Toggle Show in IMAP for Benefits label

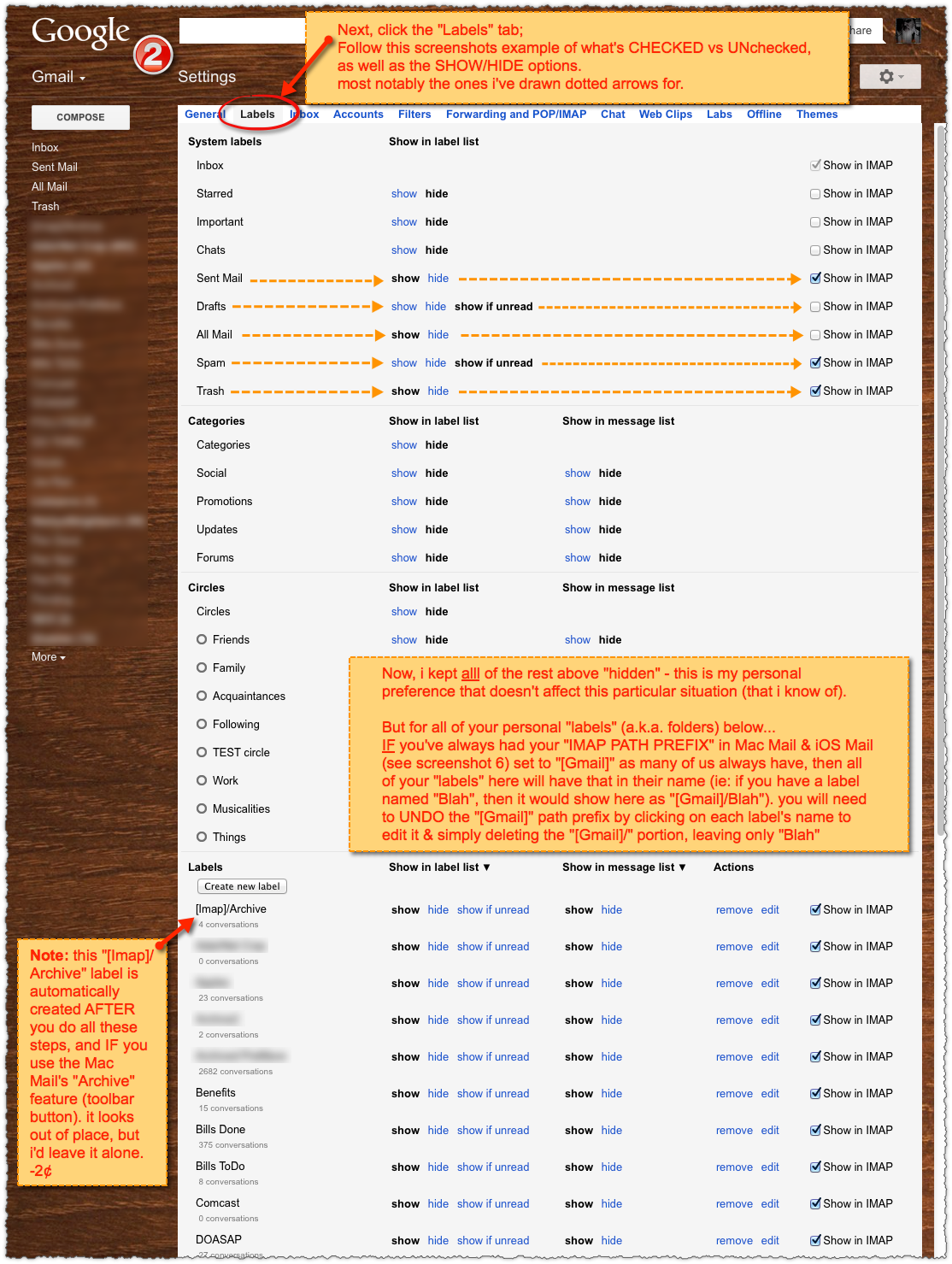(815, 1094)
